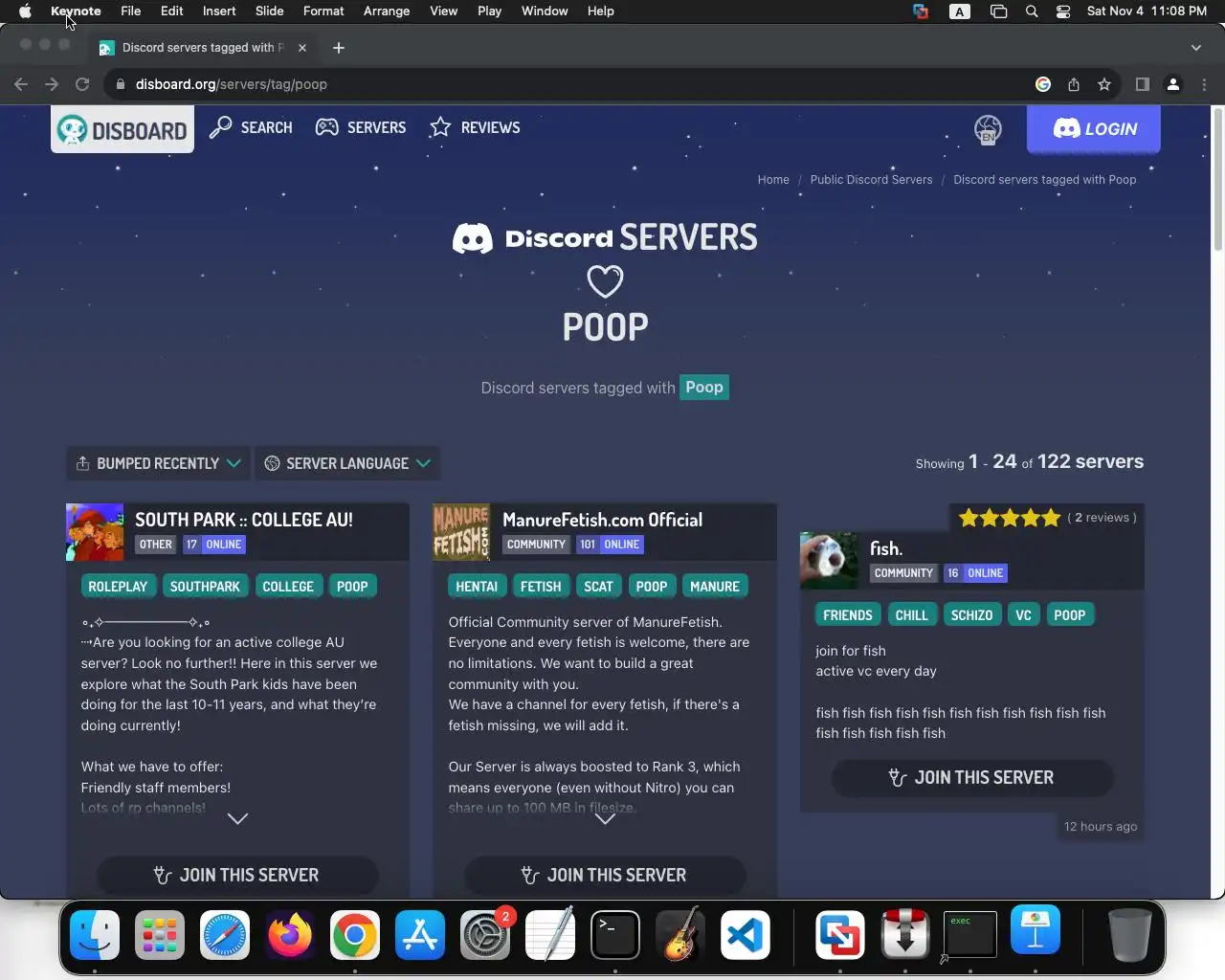The image size is (1225, 980).
Task: Click the fish. server title
Action: click(x=886, y=548)
